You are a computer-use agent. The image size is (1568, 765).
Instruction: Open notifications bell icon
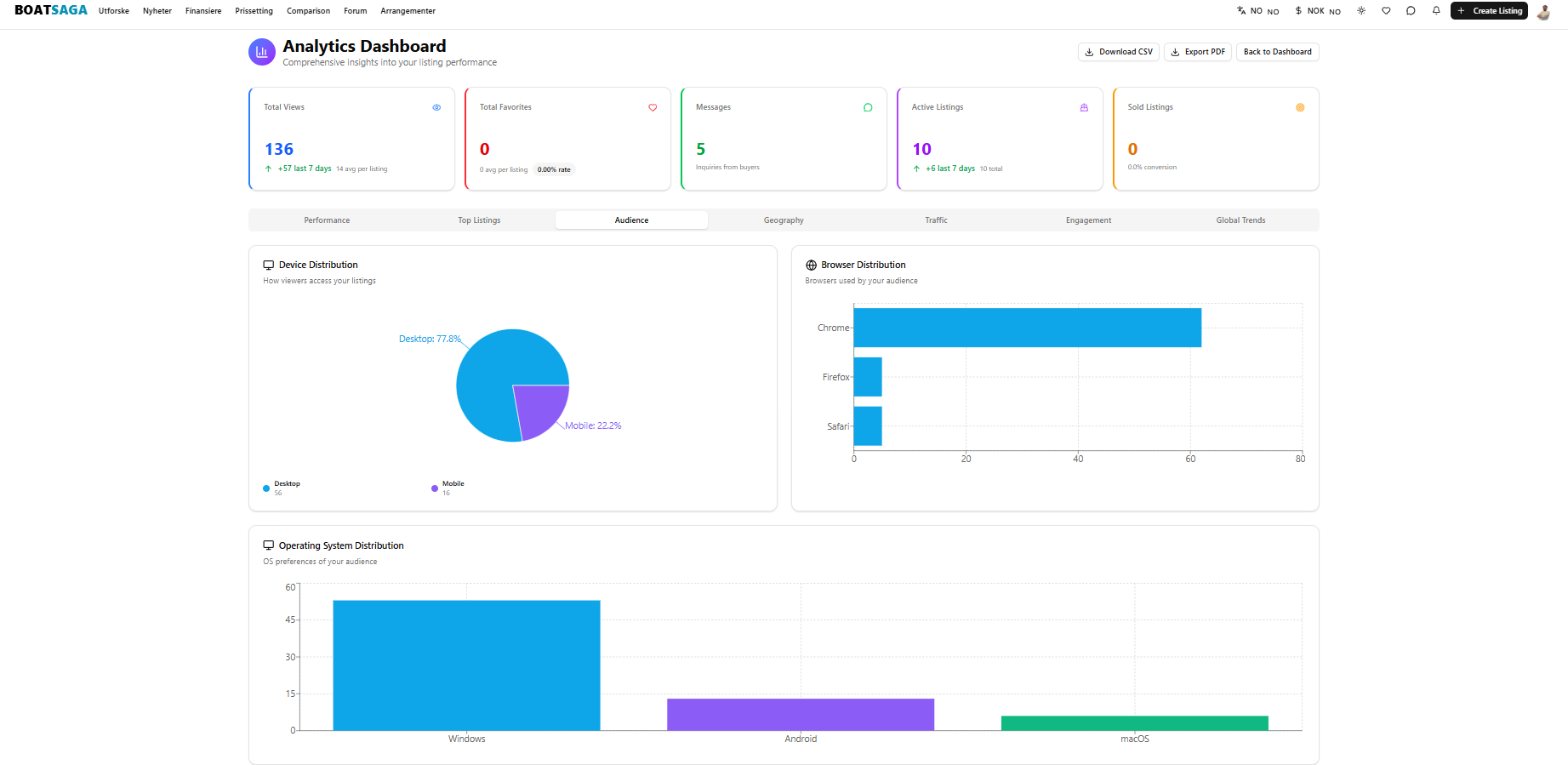tap(1436, 11)
